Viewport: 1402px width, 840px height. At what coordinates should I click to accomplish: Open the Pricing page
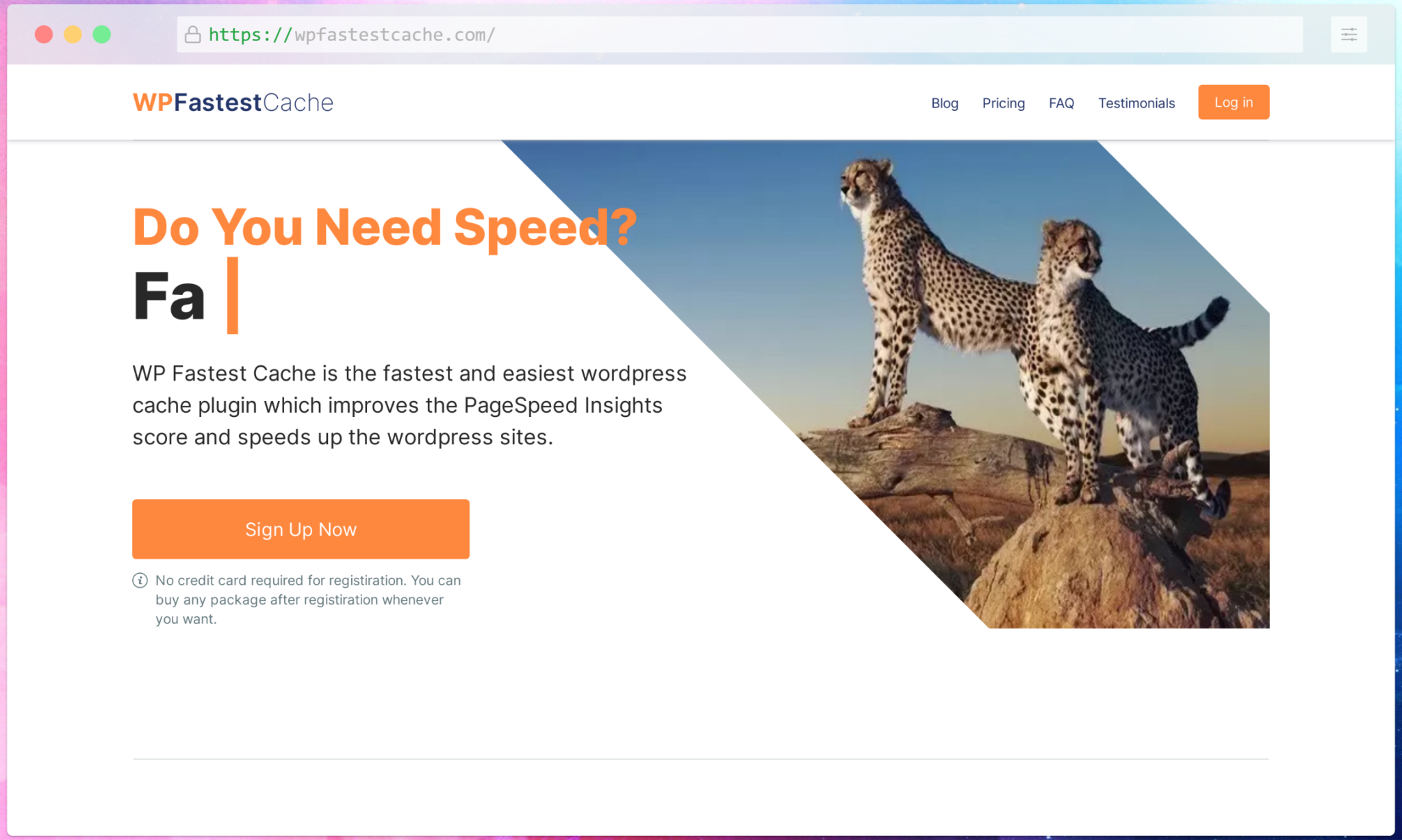[x=1004, y=103]
